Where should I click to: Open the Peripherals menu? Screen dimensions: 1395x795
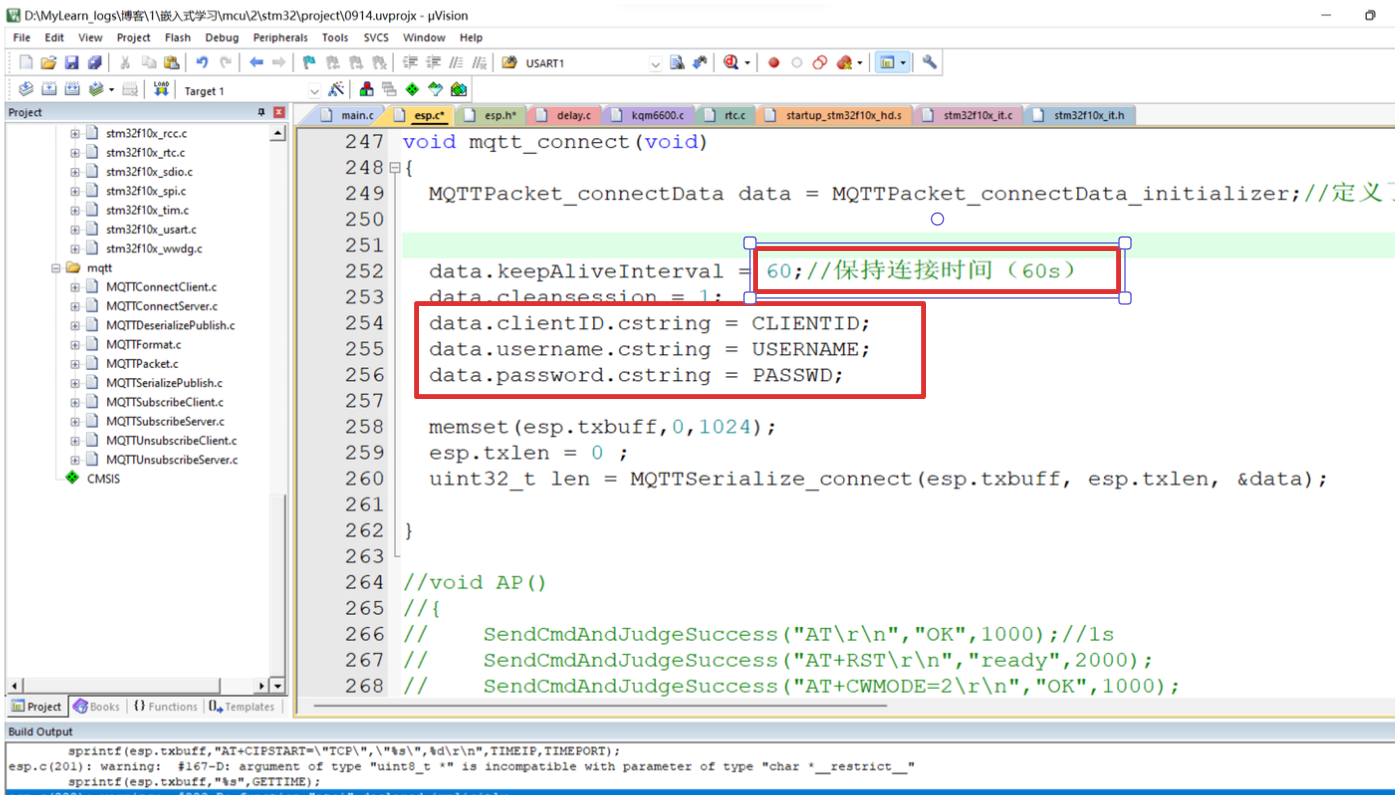coord(280,37)
